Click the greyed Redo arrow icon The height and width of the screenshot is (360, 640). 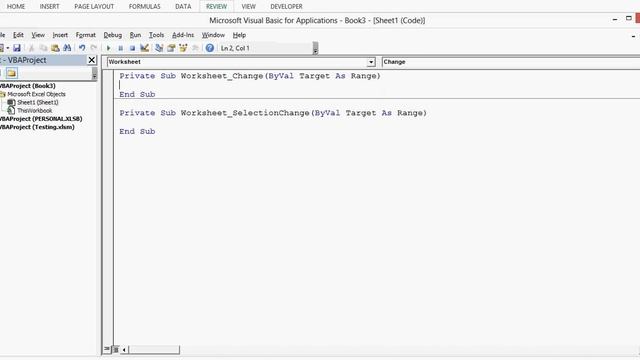(94, 48)
